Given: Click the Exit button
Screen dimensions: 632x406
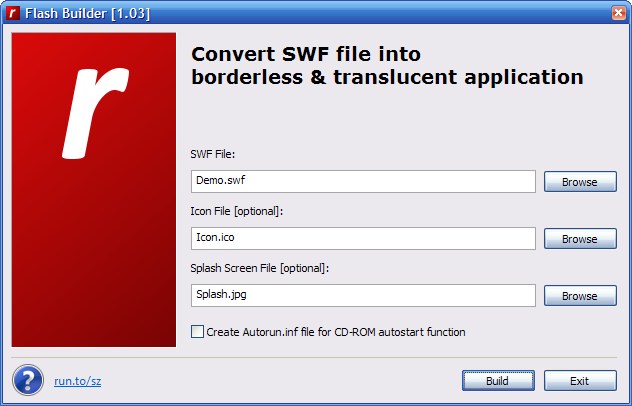Looking at the screenshot, I should coord(580,381).
